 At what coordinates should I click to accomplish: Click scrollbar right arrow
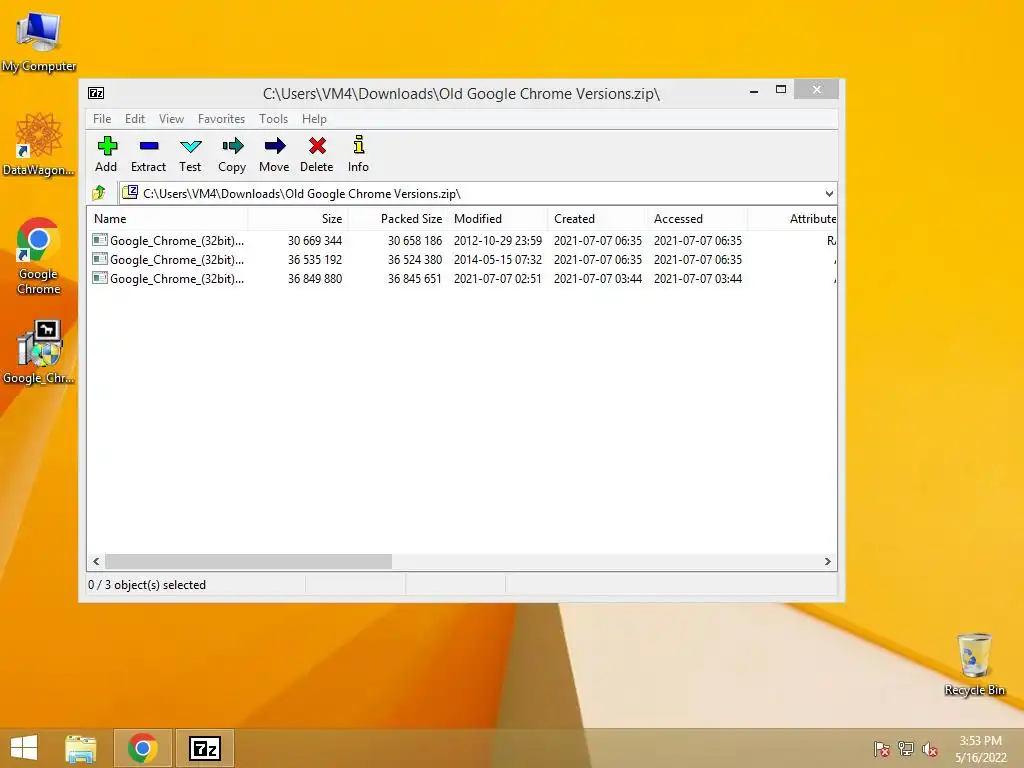coord(827,562)
